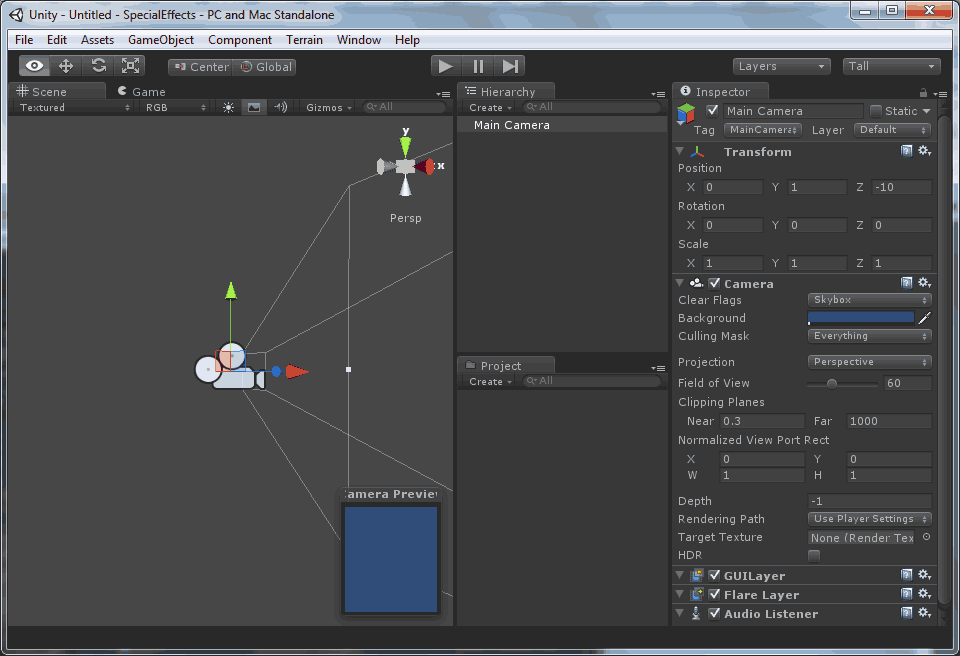Open Clear Flags Skybox dropdown
960x656 pixels.
click(869, 300)
